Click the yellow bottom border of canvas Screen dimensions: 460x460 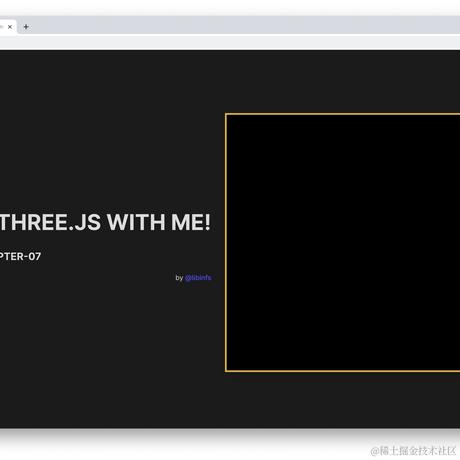(343, 371)
